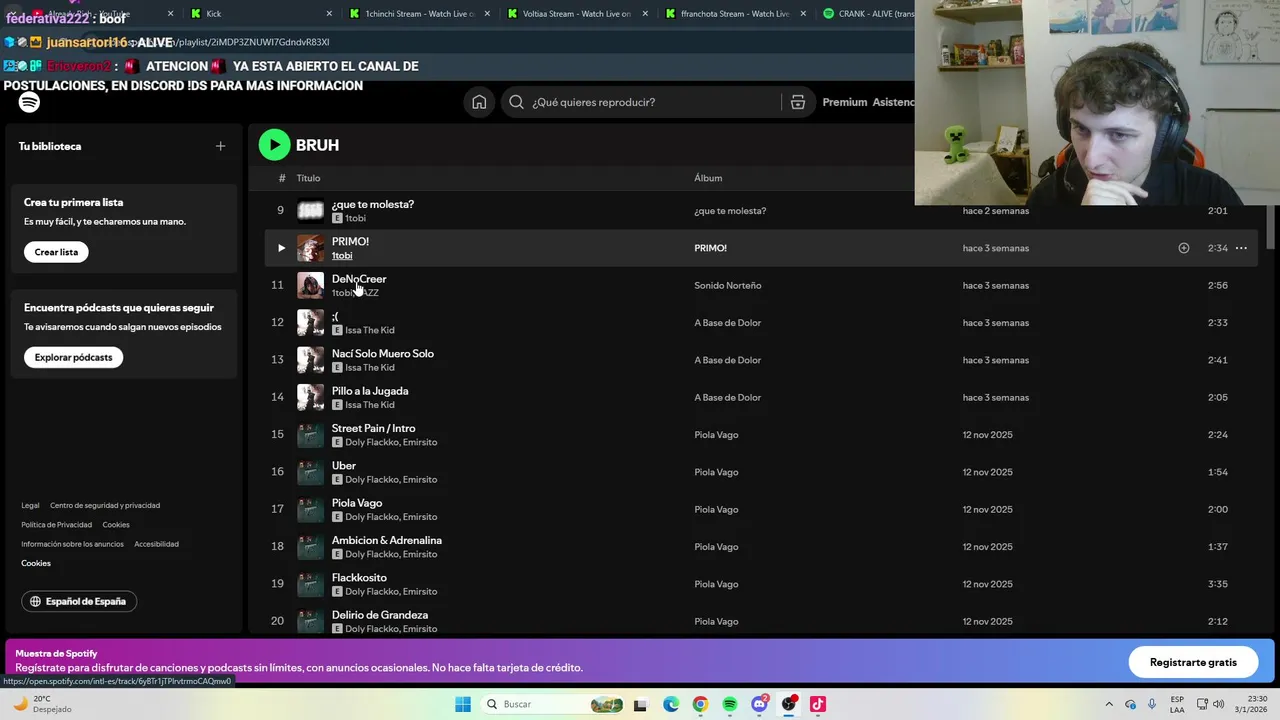Open Issa The Kid under Nací Solo Muero Solo

(x=370, y=368)
